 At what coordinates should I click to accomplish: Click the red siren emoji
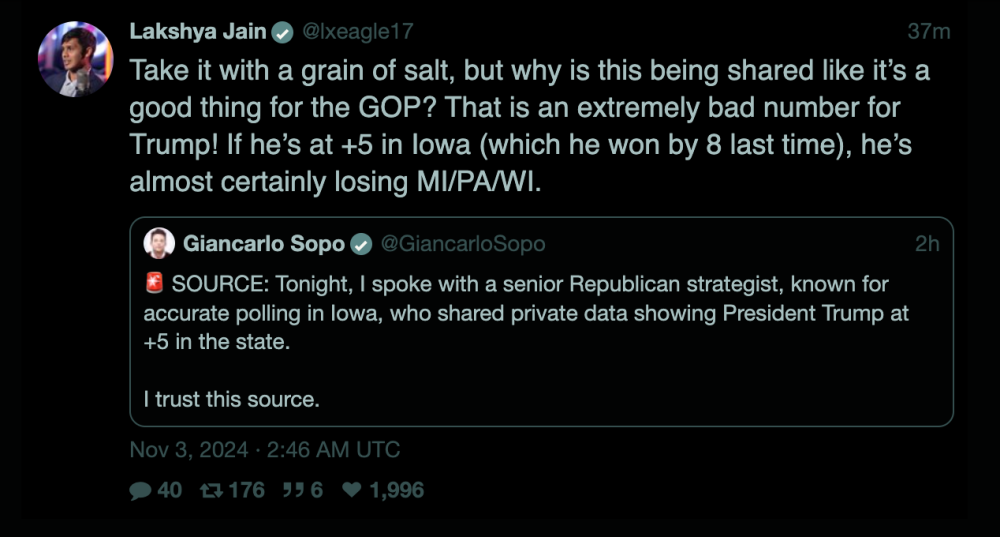point(153,286)
